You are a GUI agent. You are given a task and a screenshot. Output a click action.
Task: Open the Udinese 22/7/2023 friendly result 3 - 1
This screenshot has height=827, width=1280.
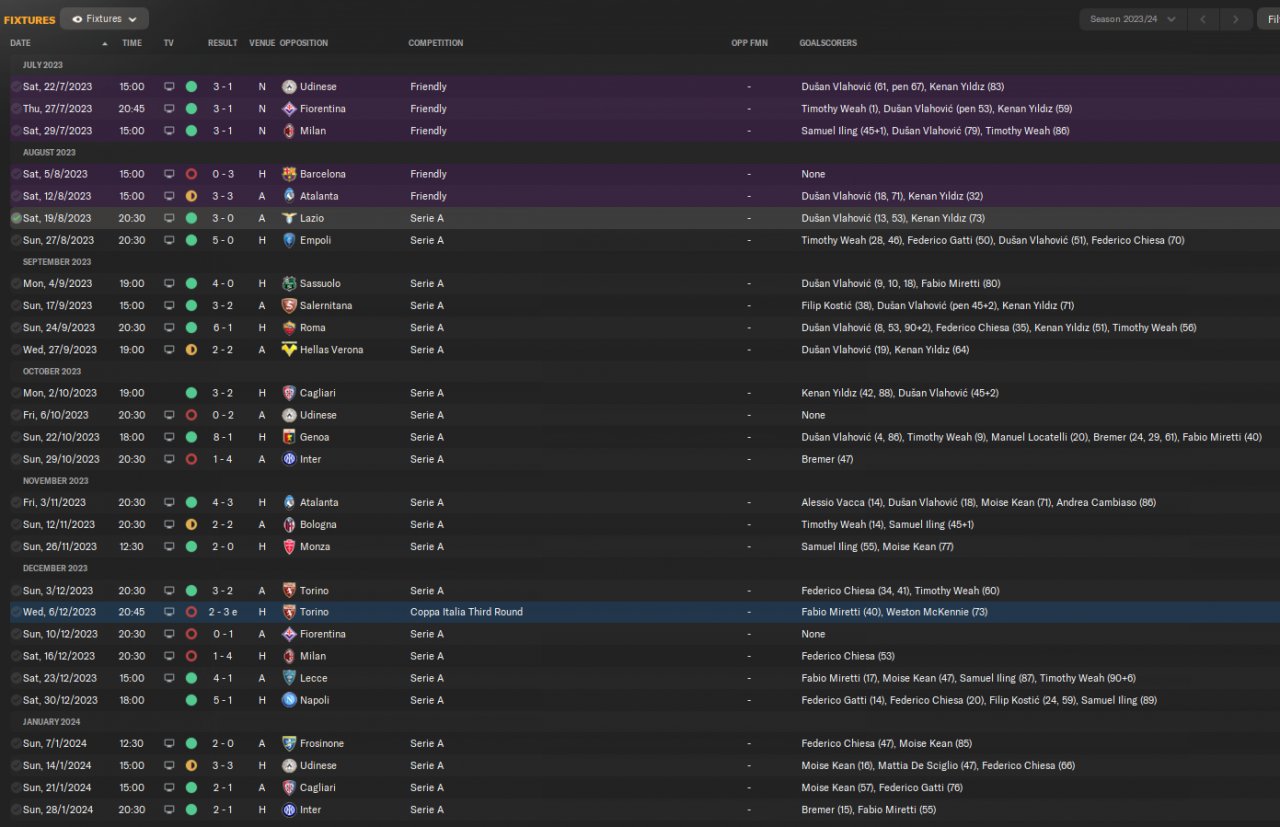tap(222, 87)
